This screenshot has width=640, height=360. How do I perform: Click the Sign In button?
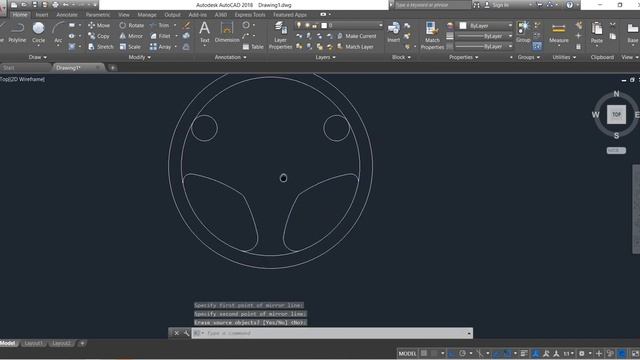point(497,5)
